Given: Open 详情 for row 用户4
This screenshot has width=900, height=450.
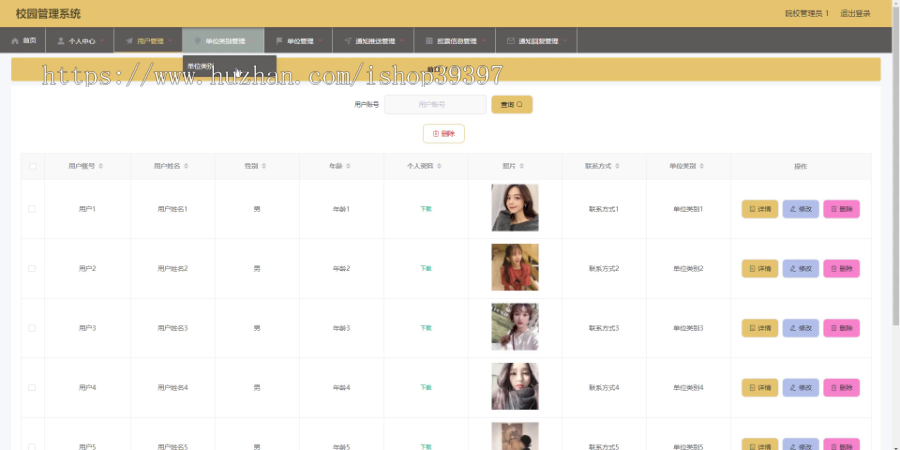Looking at the screenshot, I should [x=760, y=388].
